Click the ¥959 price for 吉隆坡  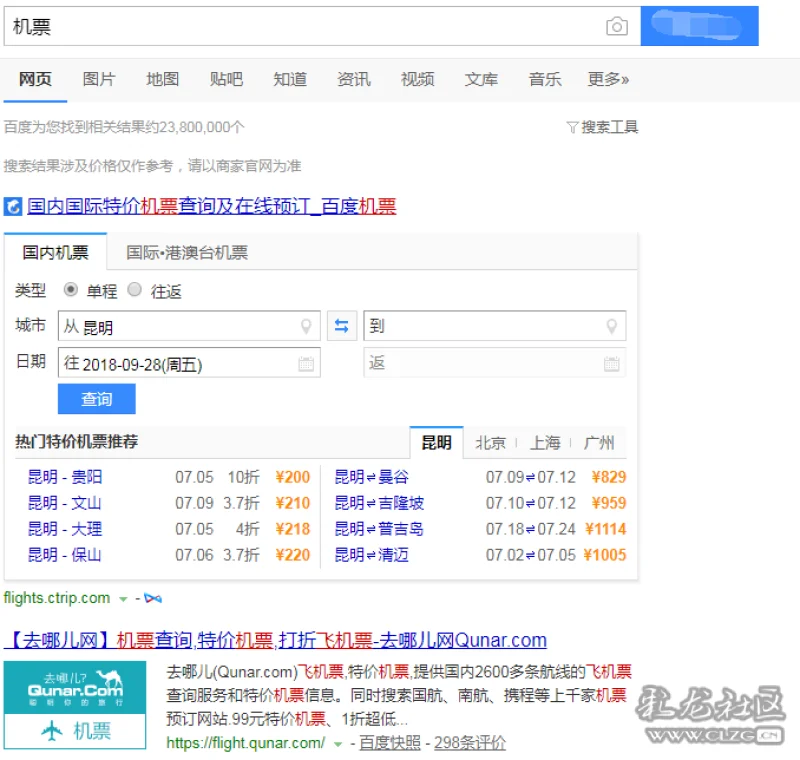point(609,503)
